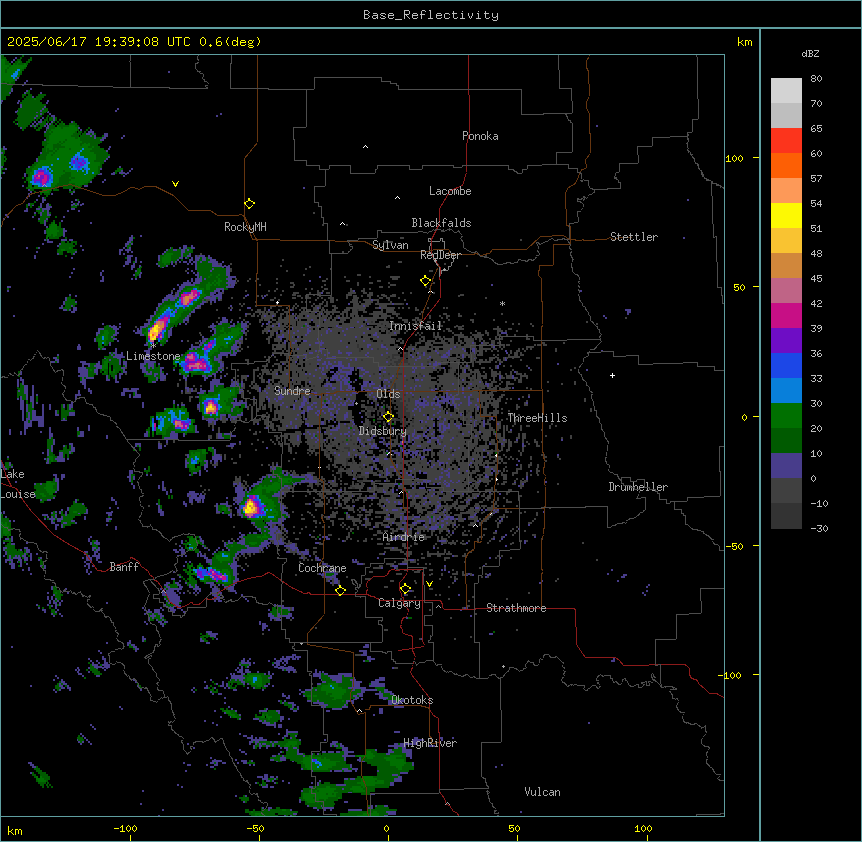The image size is (862, 842).
Task: Click the brown 45-48 dBZ legend swatch
Action: (786, 265)
